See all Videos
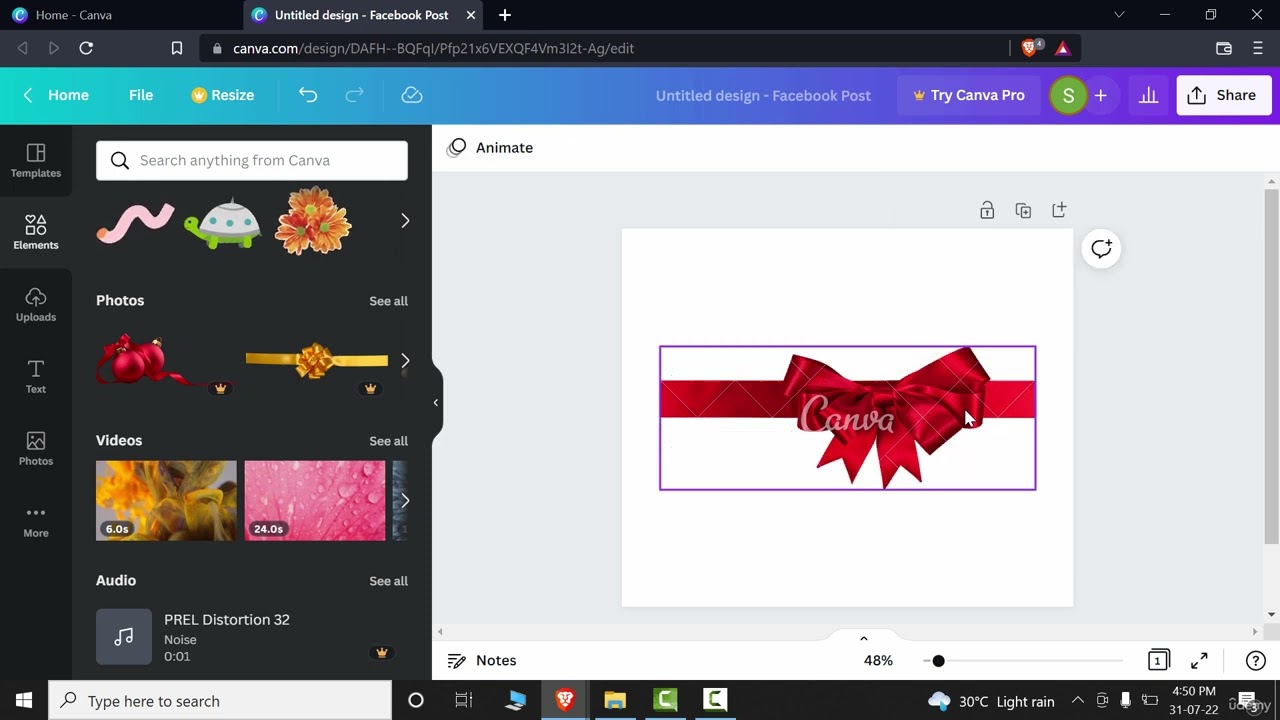1280x720 pixels. click(x=388, y=441)
